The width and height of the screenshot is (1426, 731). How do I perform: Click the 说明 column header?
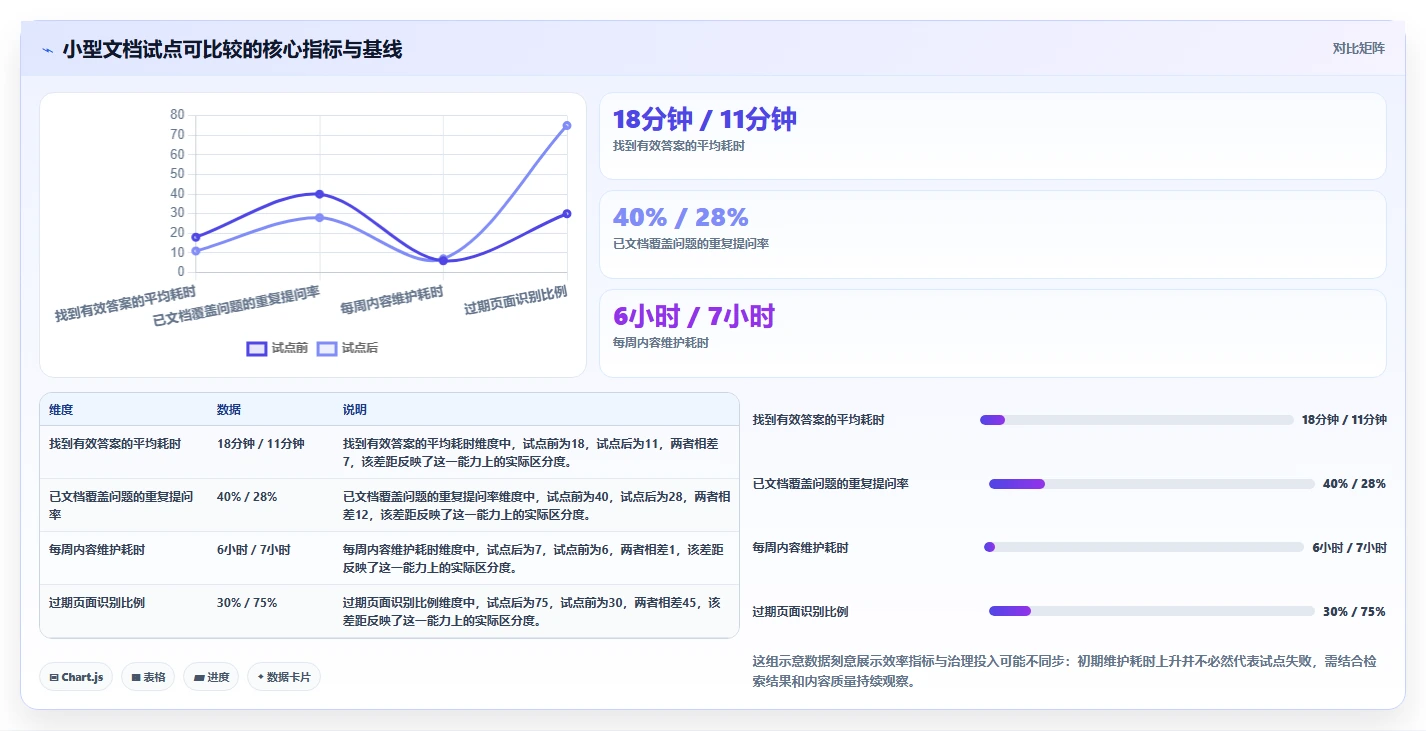click(x=355, y=410)
